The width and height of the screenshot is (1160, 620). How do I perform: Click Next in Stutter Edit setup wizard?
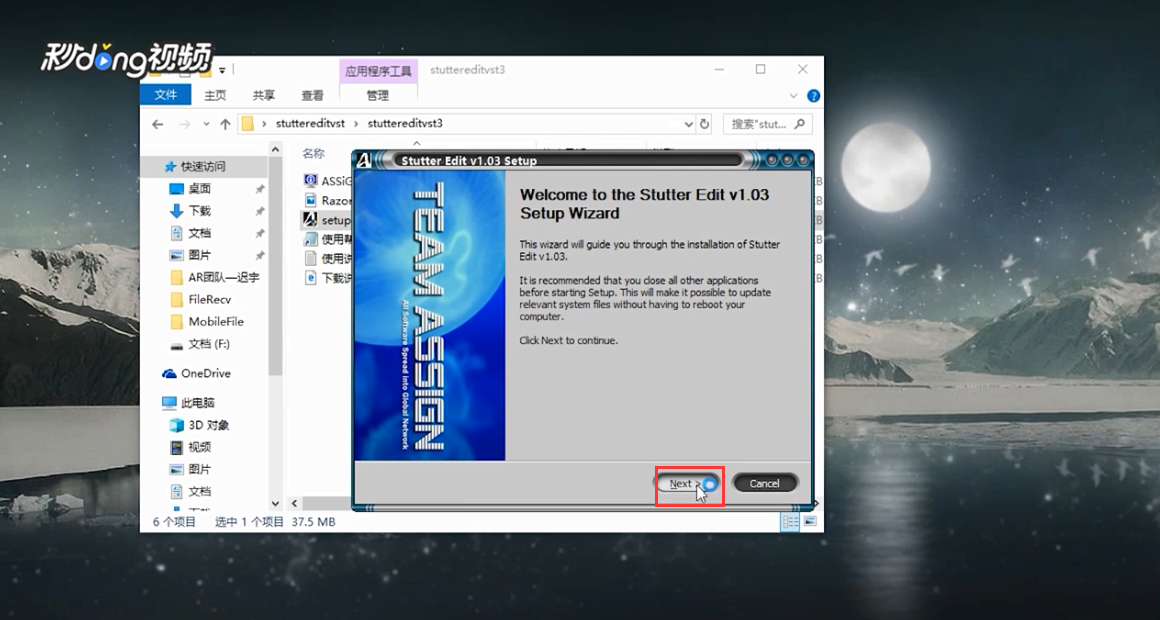(x=687, y=484)
